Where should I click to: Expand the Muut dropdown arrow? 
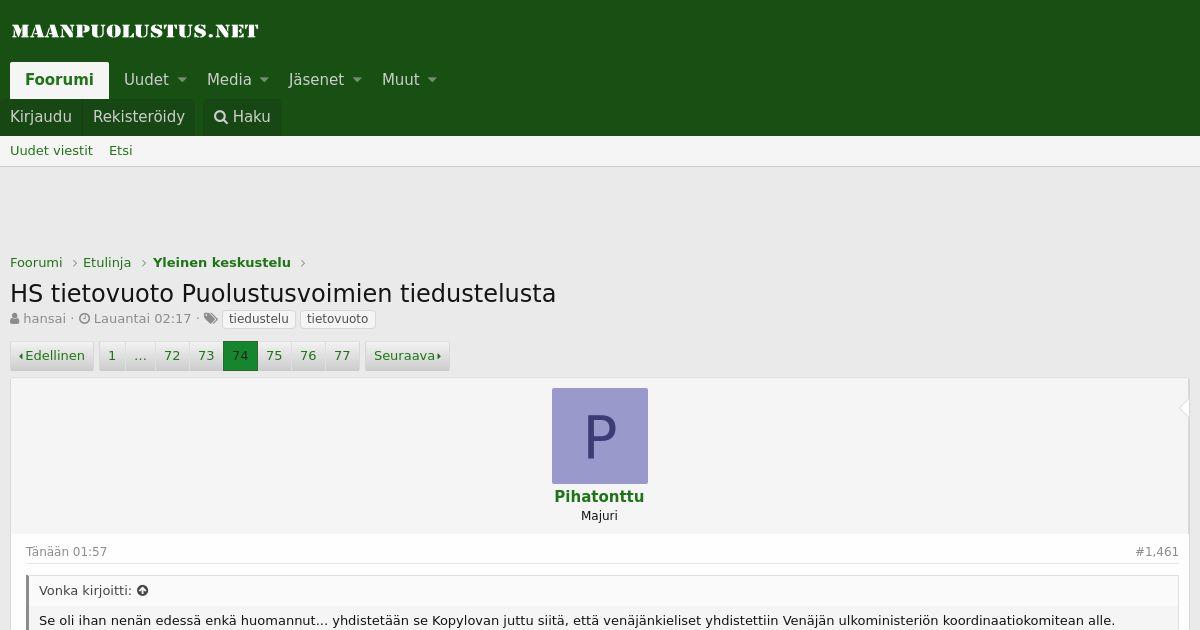pyautogui.click(x=432, y=80)
